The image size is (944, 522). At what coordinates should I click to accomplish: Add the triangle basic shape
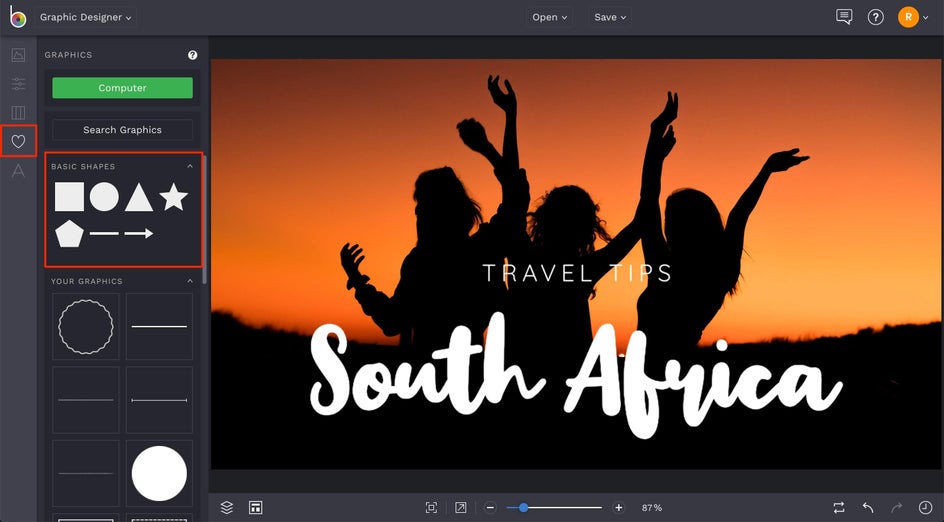coord(139,197)
